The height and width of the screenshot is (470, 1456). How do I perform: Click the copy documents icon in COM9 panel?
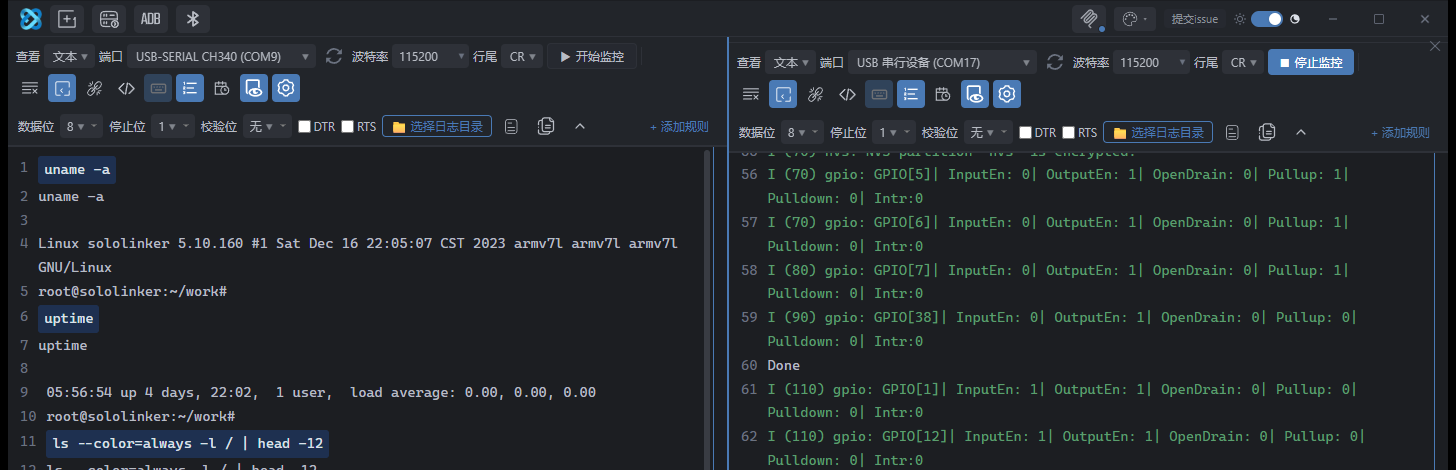(546, 126)
